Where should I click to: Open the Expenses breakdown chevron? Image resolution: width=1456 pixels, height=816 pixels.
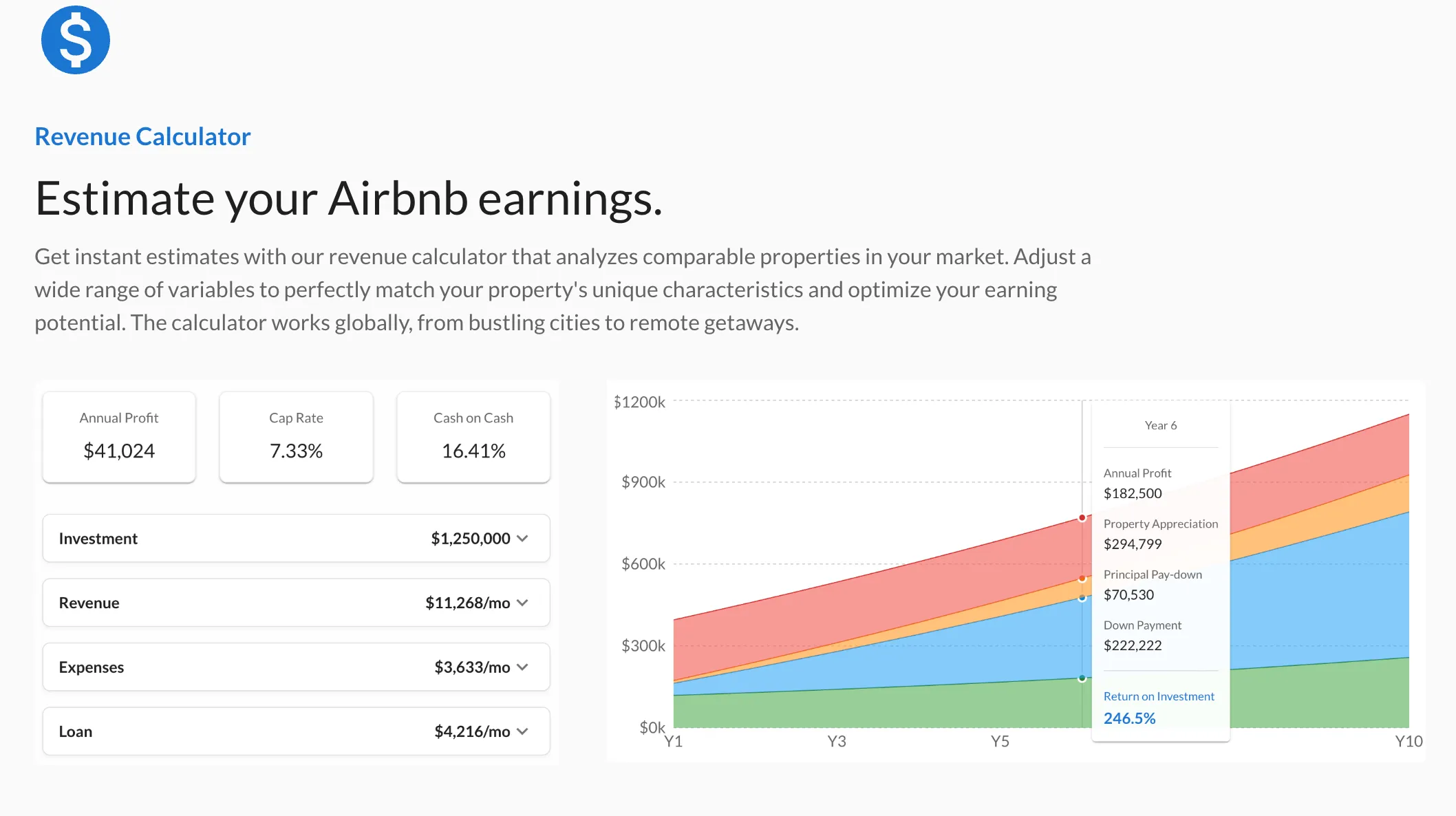[x=523, y=667]
